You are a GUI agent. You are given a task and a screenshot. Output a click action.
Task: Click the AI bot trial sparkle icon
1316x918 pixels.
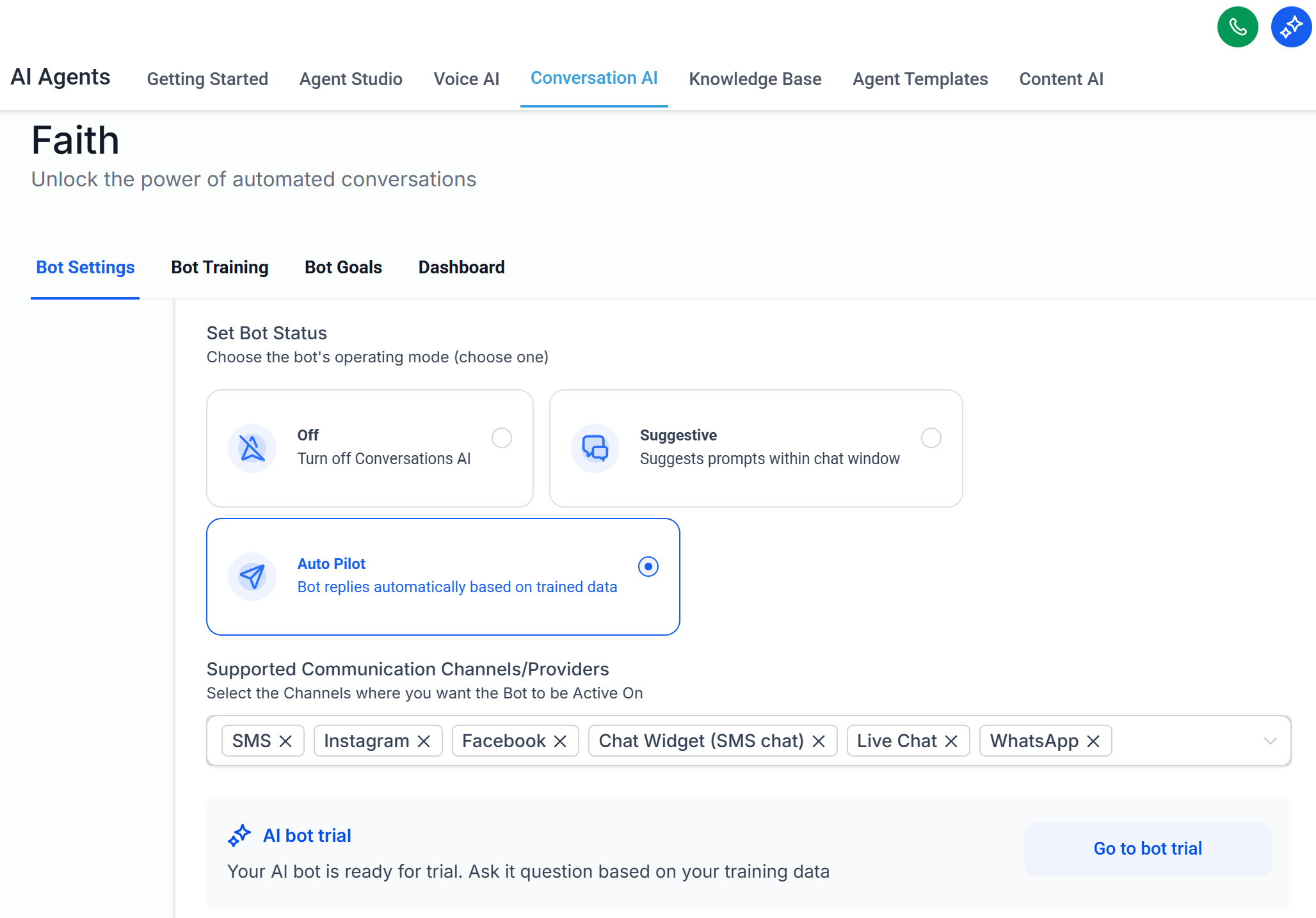pyautogui.click(x=239, y=835)
